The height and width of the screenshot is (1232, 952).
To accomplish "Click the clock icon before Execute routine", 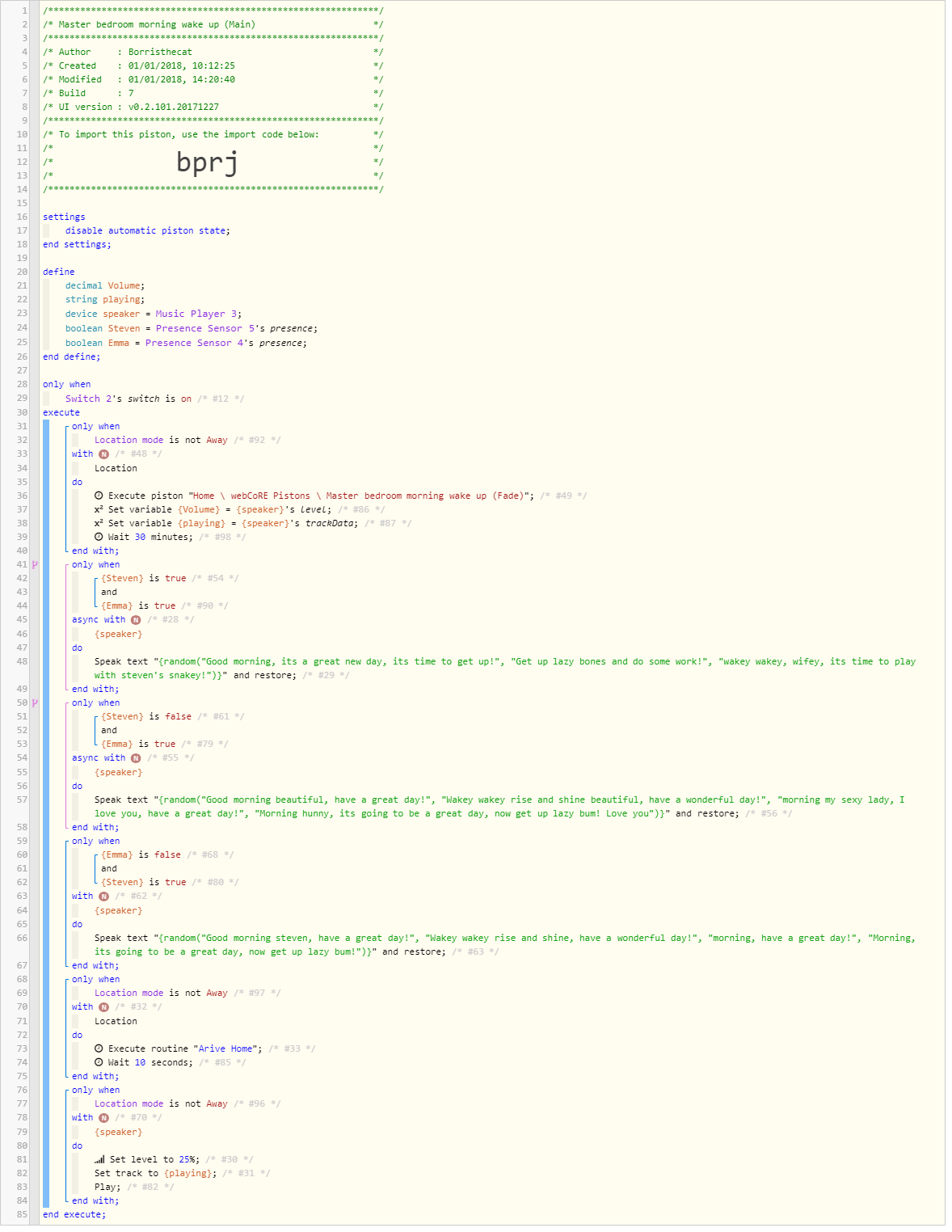I will [x=99, y=1048].
